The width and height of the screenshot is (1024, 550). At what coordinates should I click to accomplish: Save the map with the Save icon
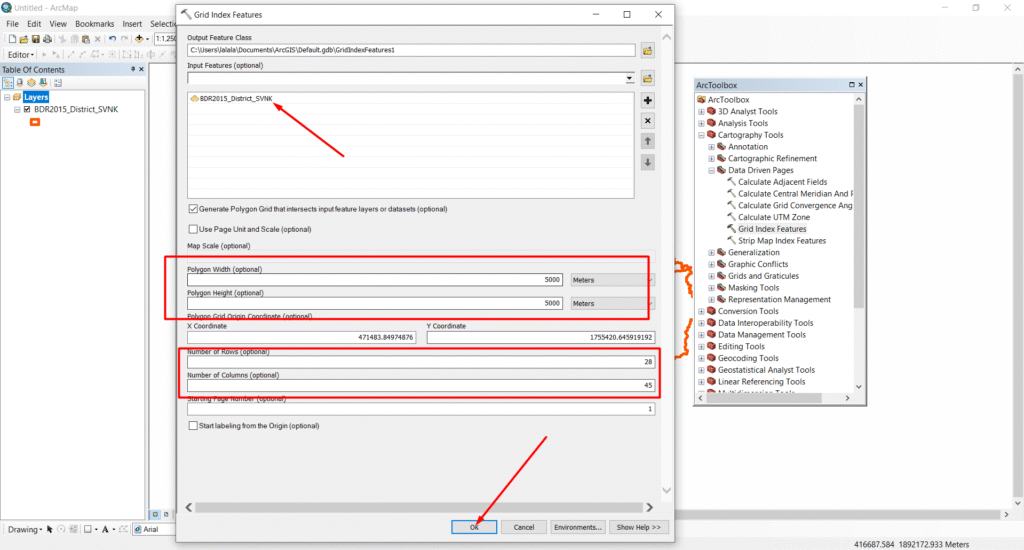(x=35, y=39)
